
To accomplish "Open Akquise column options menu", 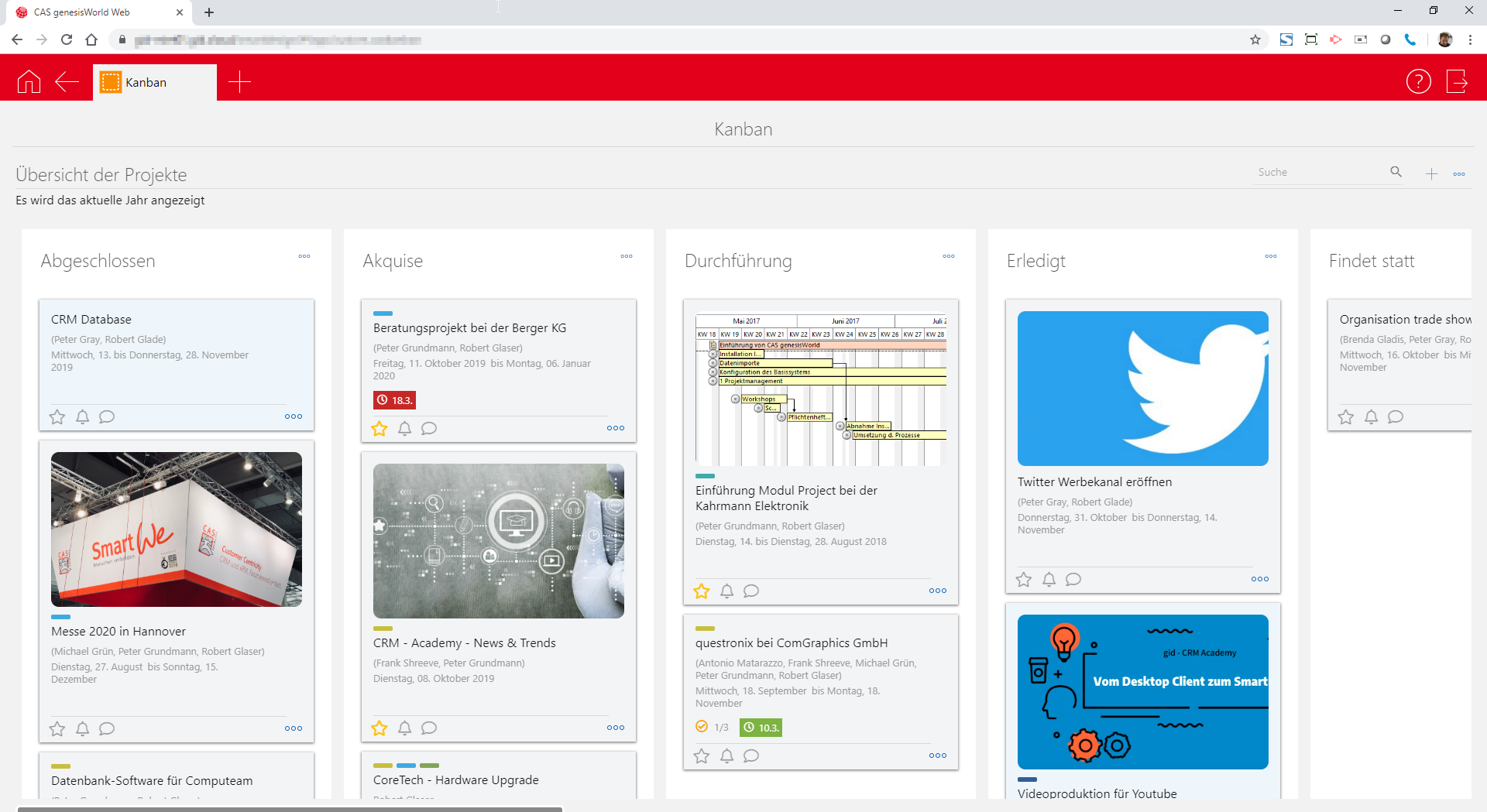I will (x=627, y=256).
